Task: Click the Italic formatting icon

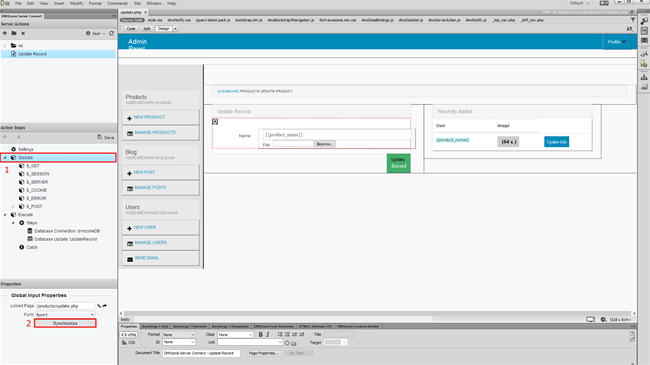Action: [x=268, y=334]
